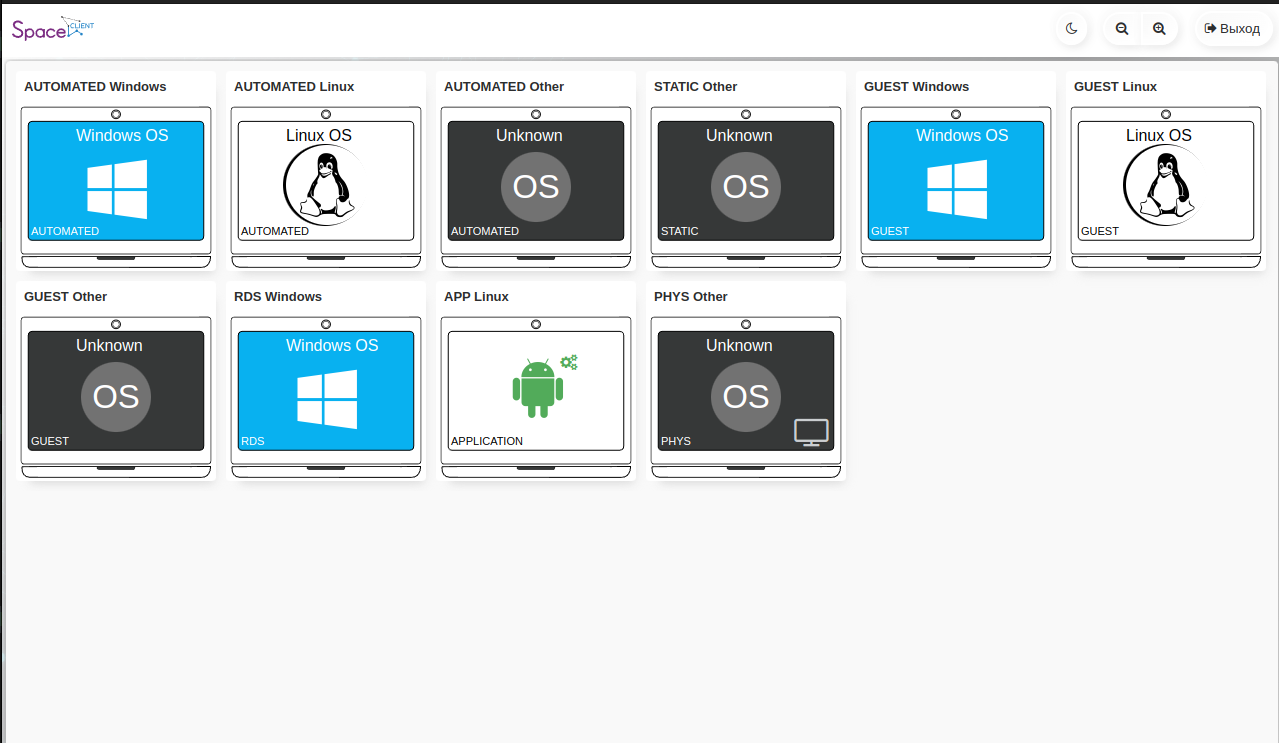Click the AUTOMATED label in AUTOMATED Windows card
This screenshot has width=1279, height=743.
tap(65, 231)
